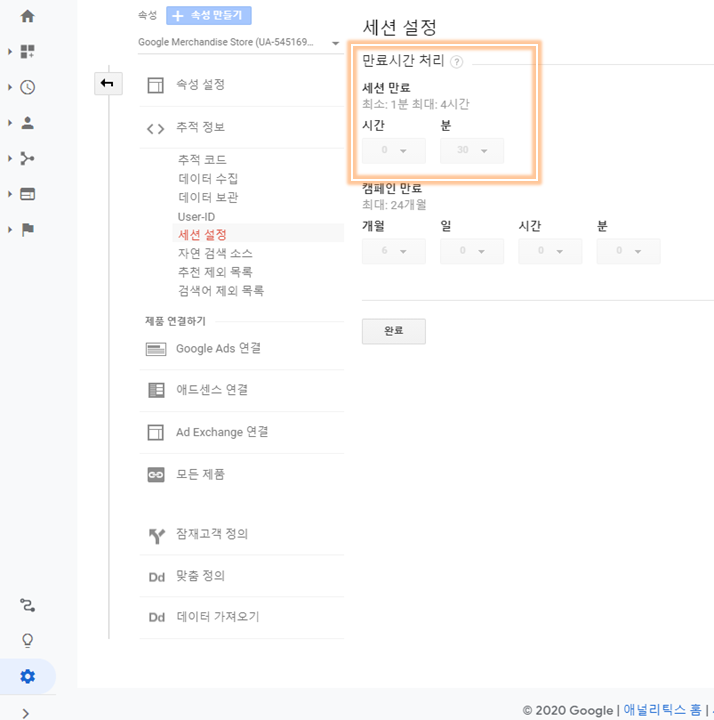Screen dimensions: 714x720
Task: Click the 완료 button
Action: pos(394,331)
